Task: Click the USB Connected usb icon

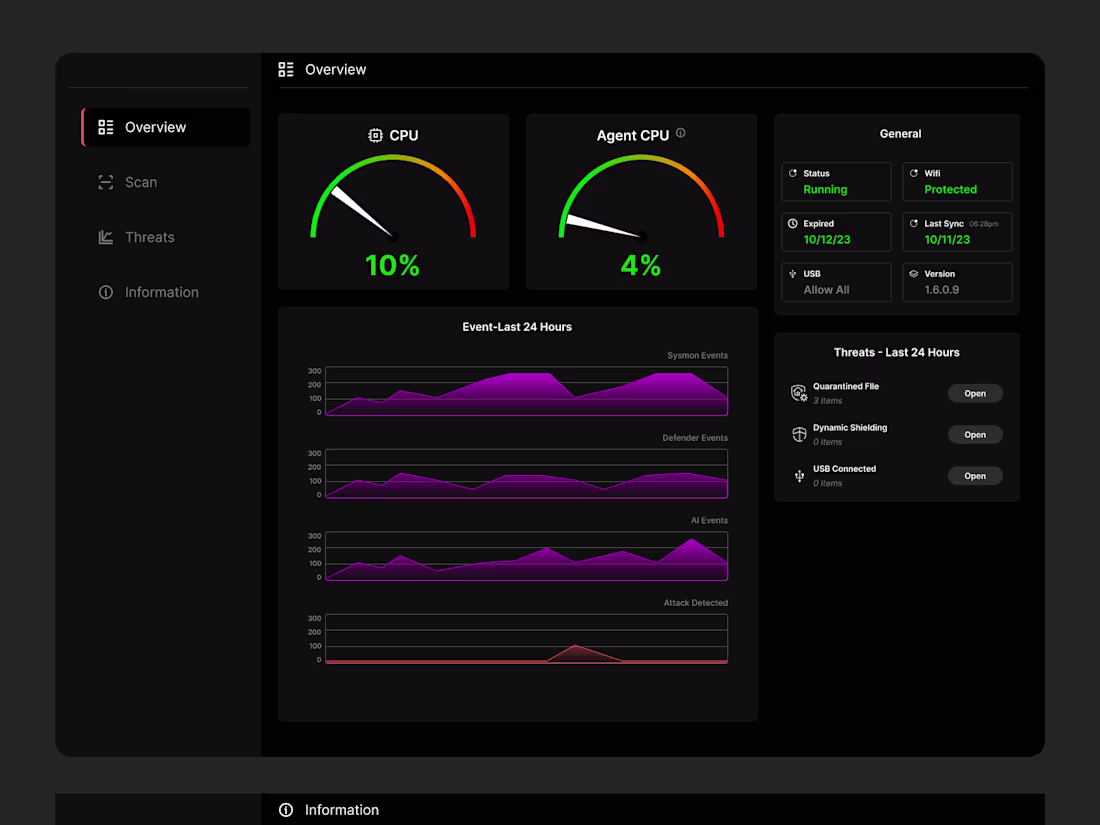Action: pos(799,475)
